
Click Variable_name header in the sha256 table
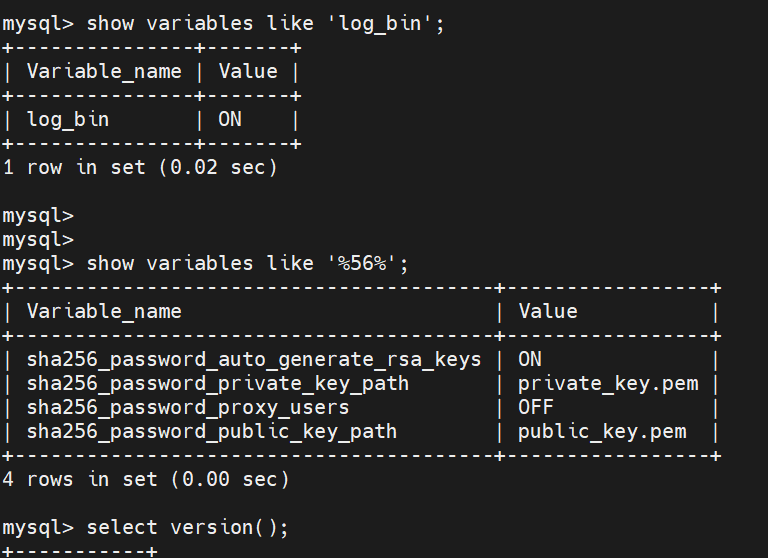[x=104, y=311]
